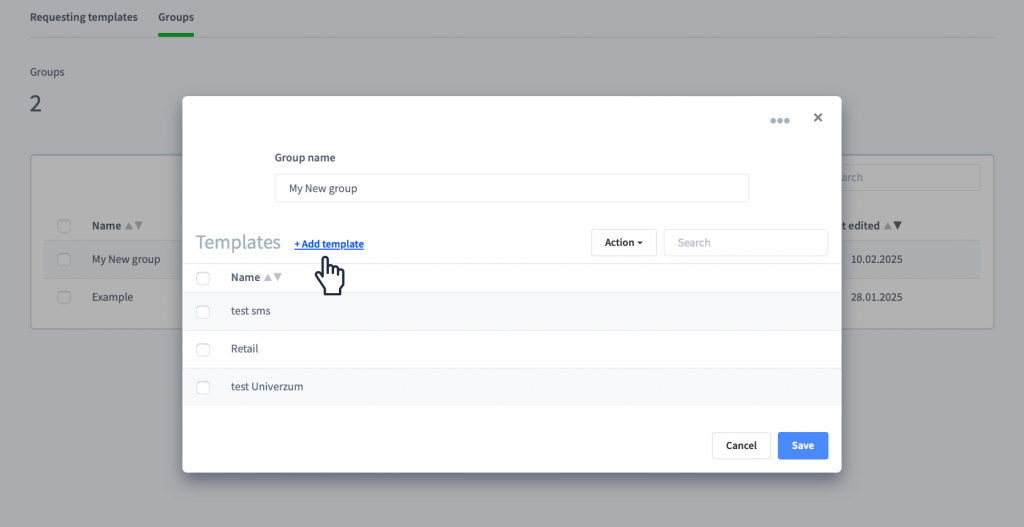Image resolution: width=1024 pixels, height=527 pixels.
Task: Check the Example group row checkbox
Action: [64, 297]
